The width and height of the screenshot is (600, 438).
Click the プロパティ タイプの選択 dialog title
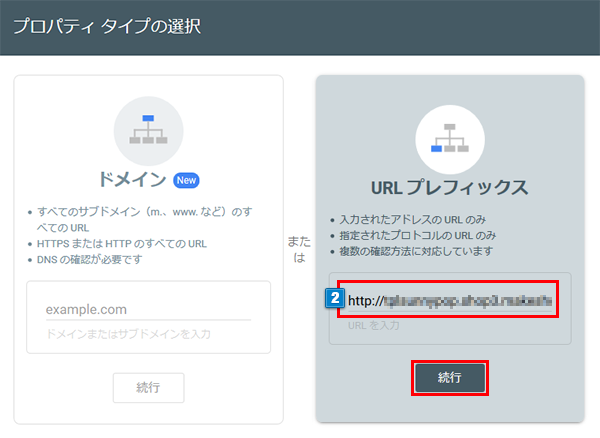coord(107,26)
